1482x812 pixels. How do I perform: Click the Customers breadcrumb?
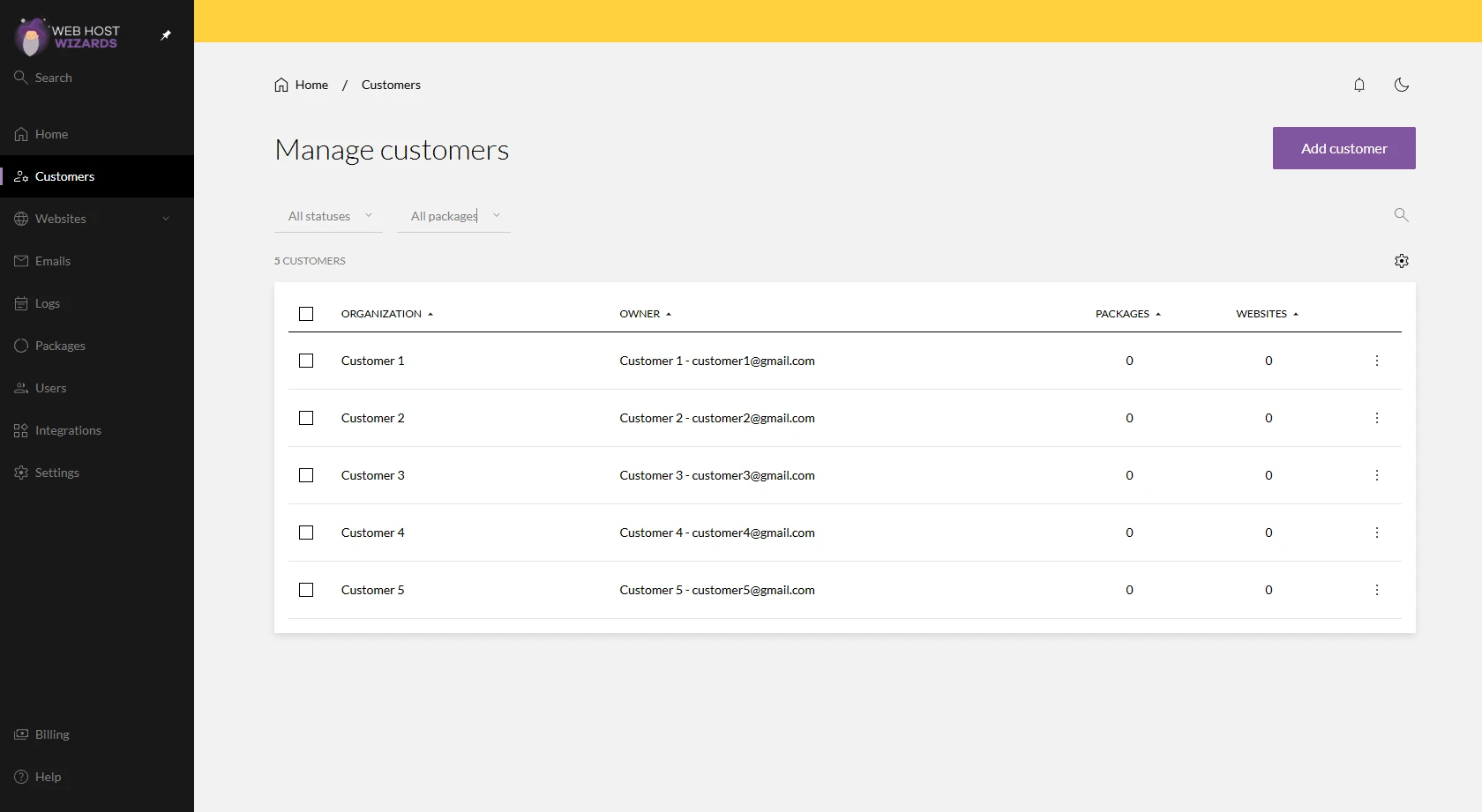391,85
